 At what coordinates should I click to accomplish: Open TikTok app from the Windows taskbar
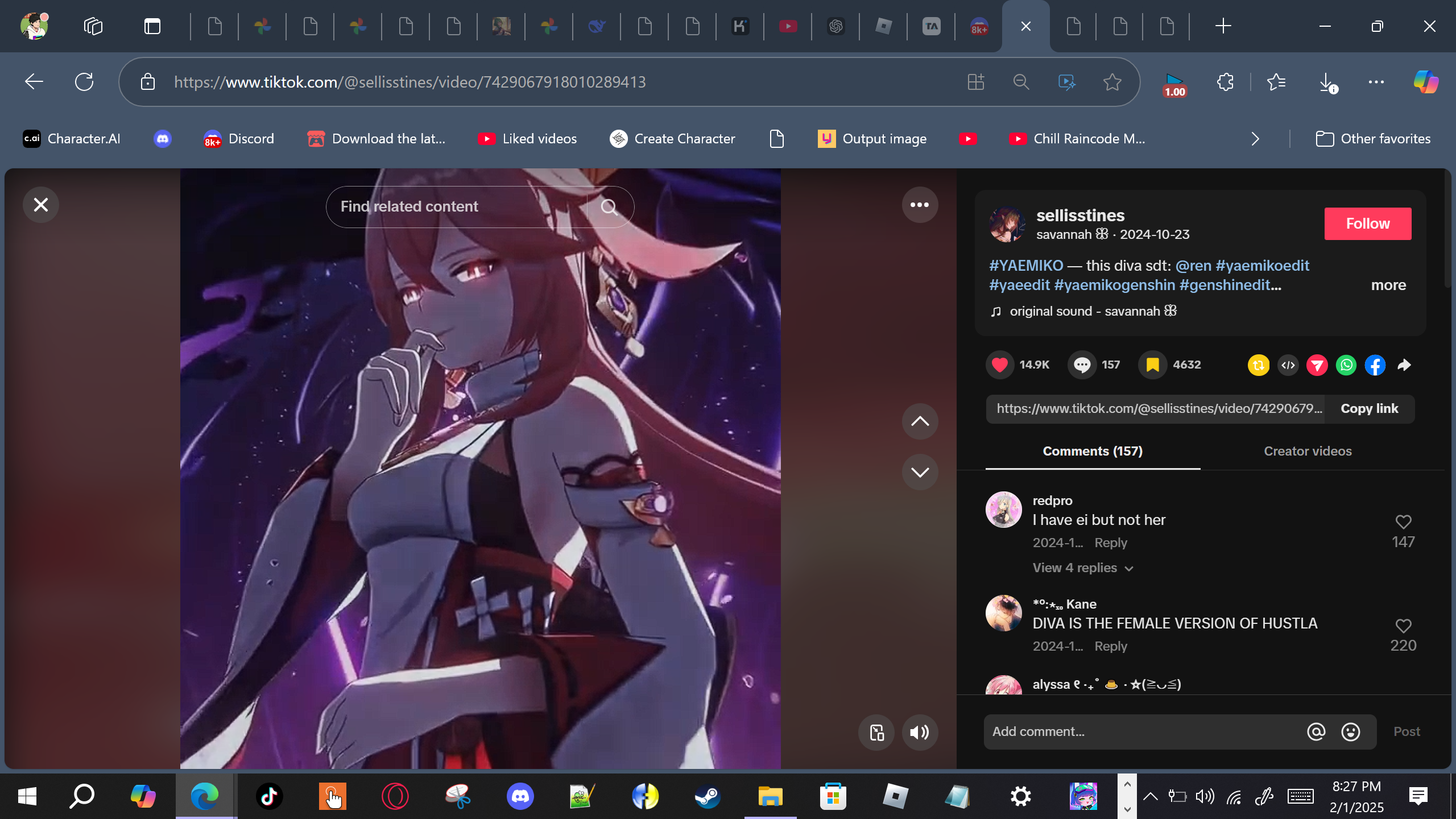[269, 796]
